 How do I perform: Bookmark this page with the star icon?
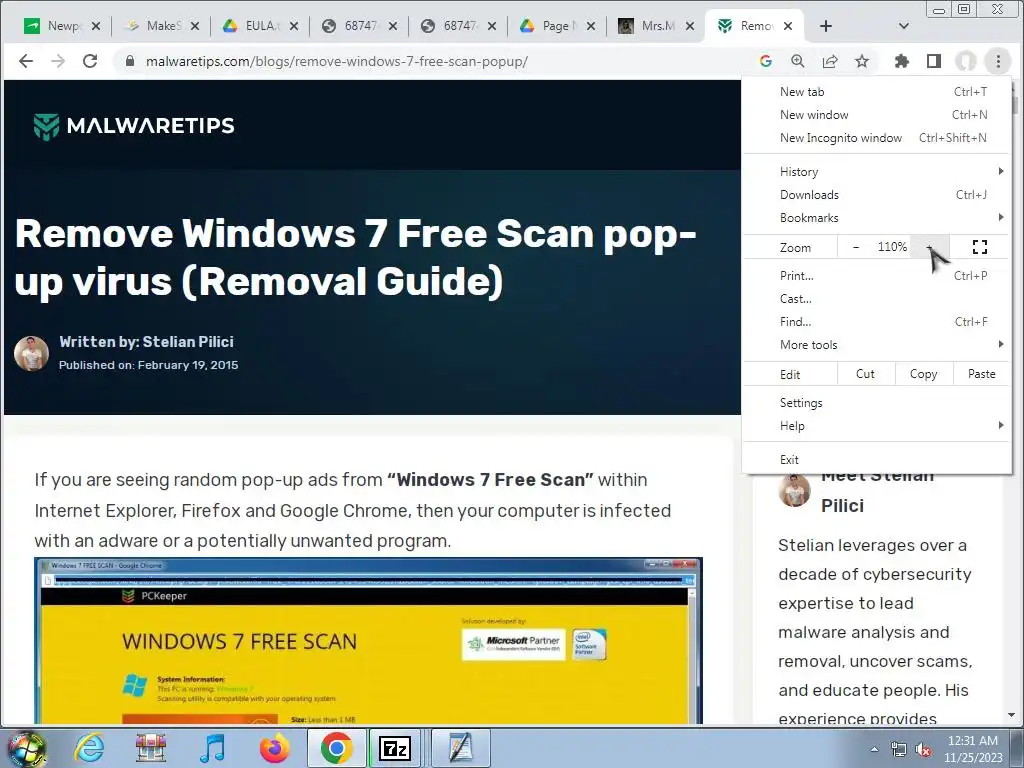point(862,61)
